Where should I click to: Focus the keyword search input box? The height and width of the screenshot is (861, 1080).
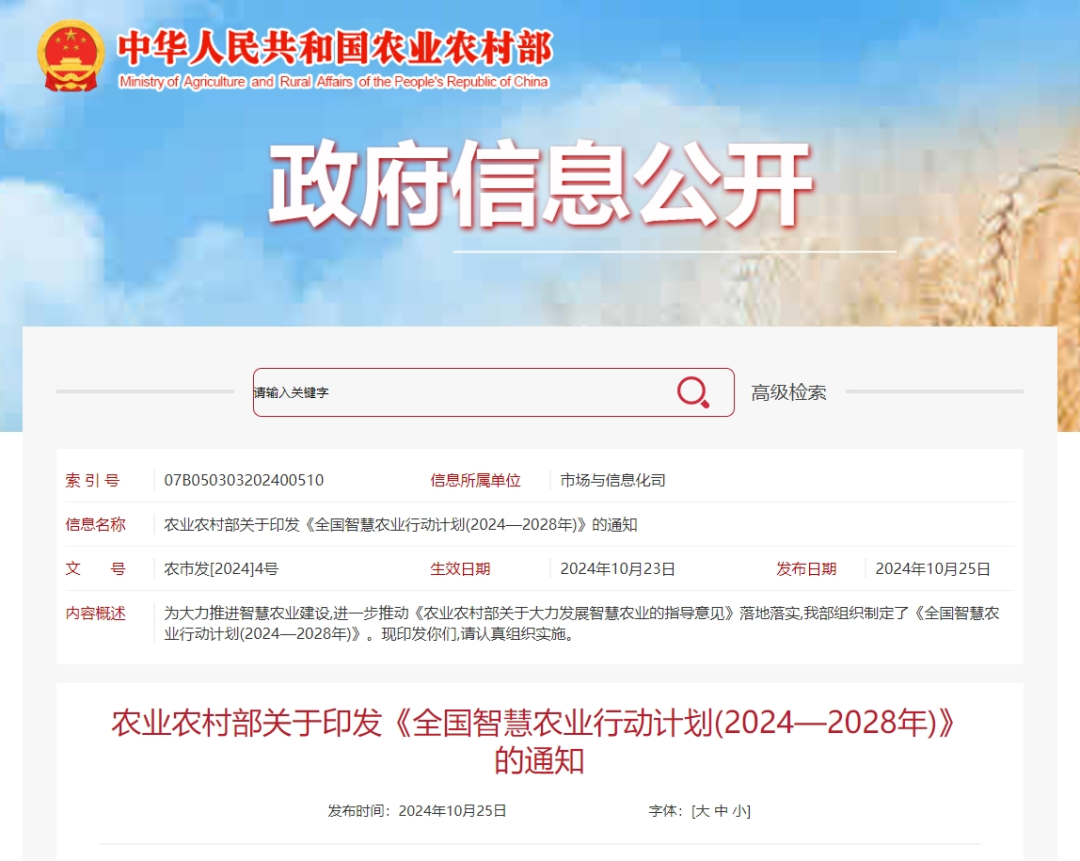460,392
